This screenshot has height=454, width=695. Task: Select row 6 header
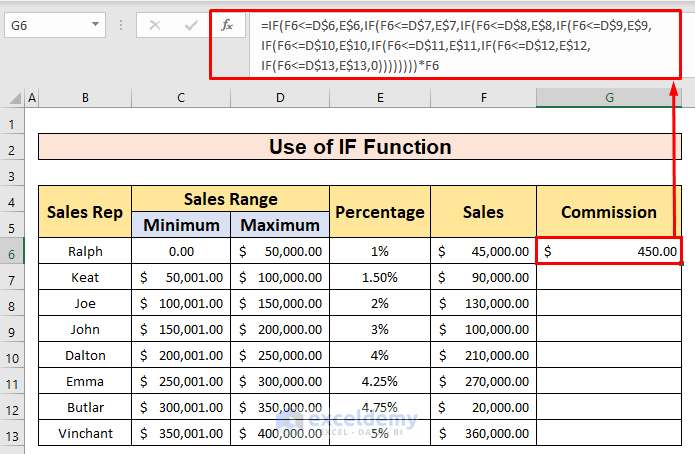[x=12, y=252]
